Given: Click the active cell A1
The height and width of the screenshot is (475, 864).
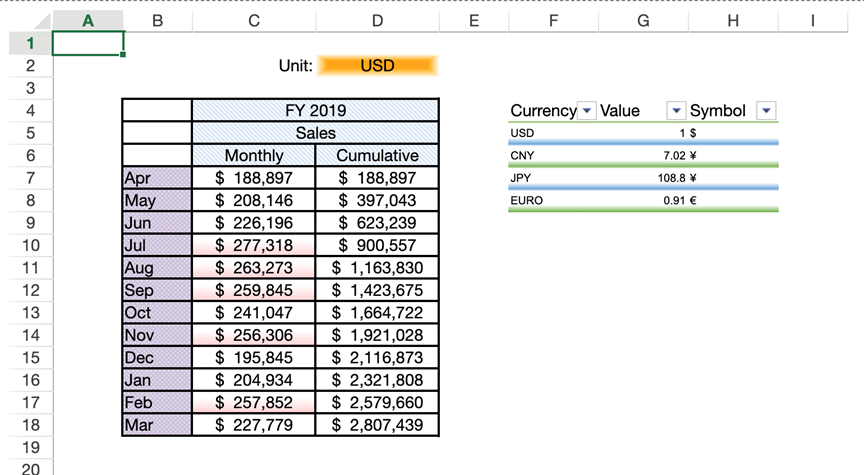Looking at the screenshot, I should pos(88,44).
